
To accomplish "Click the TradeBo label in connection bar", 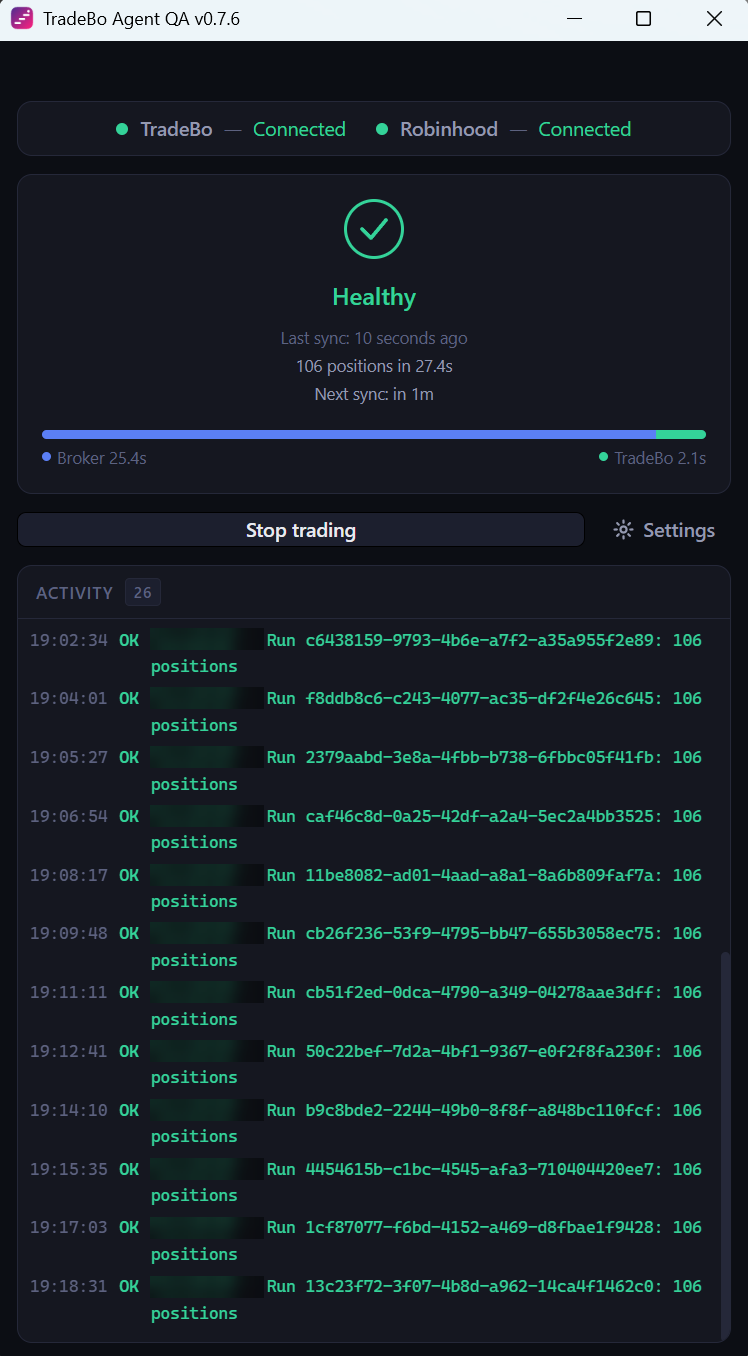I will click(176, 129).
